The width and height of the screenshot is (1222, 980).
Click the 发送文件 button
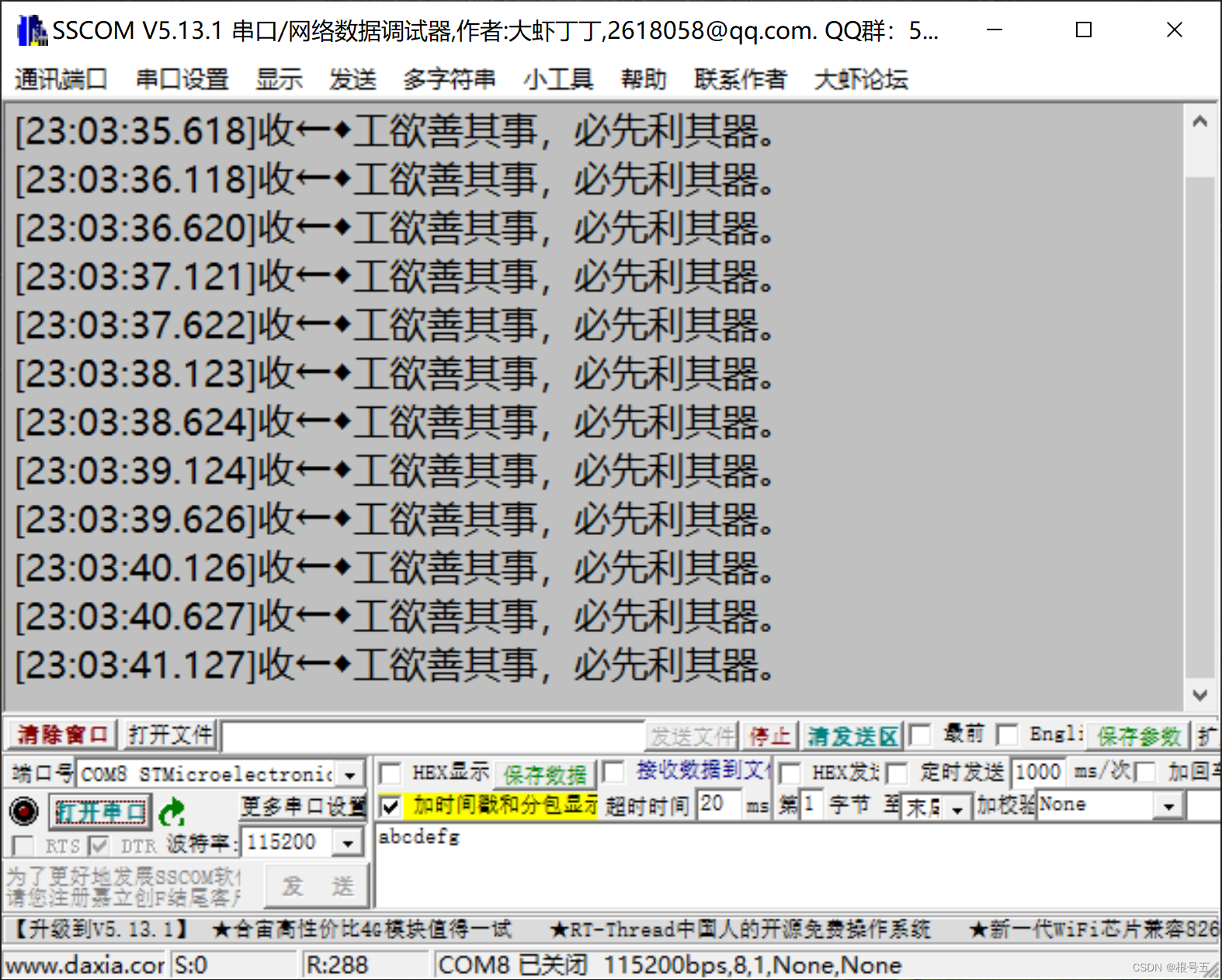coord(693,735)
